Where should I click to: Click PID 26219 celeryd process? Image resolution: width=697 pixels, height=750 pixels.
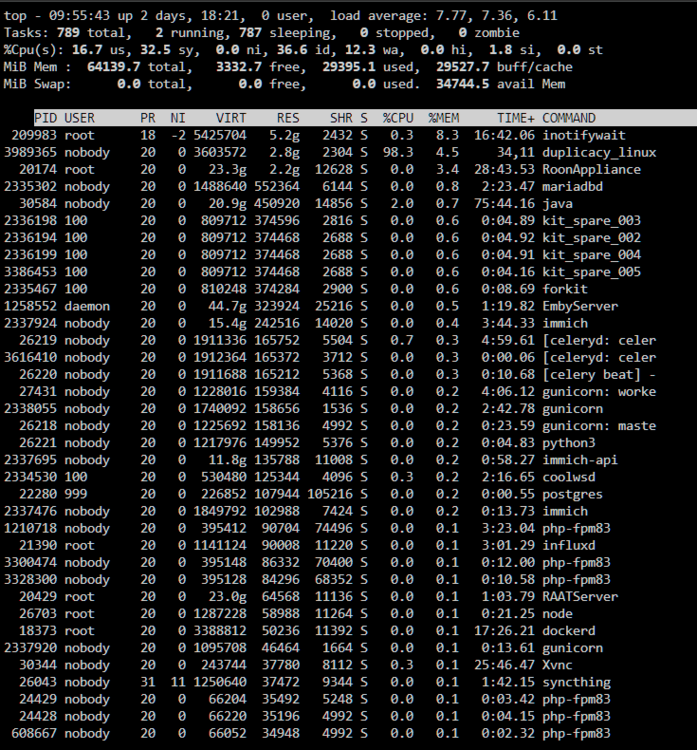tap(38, 341)
